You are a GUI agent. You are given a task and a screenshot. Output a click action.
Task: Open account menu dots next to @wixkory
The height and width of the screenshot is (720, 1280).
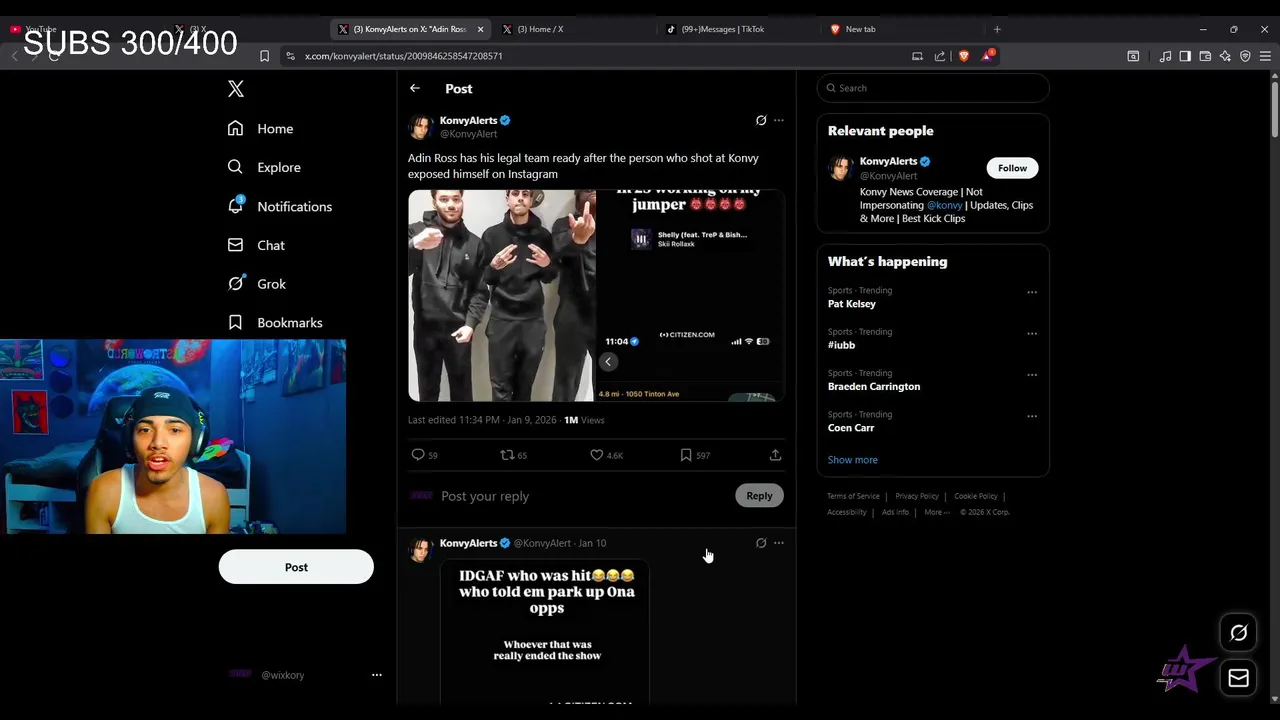[377, 675]
